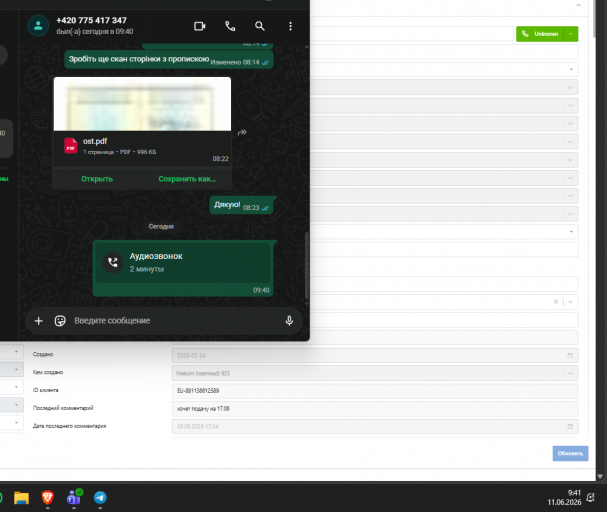This screenshot has width=607, height=512.
Task: Open the three-dot chat menu
Action: 290,26
